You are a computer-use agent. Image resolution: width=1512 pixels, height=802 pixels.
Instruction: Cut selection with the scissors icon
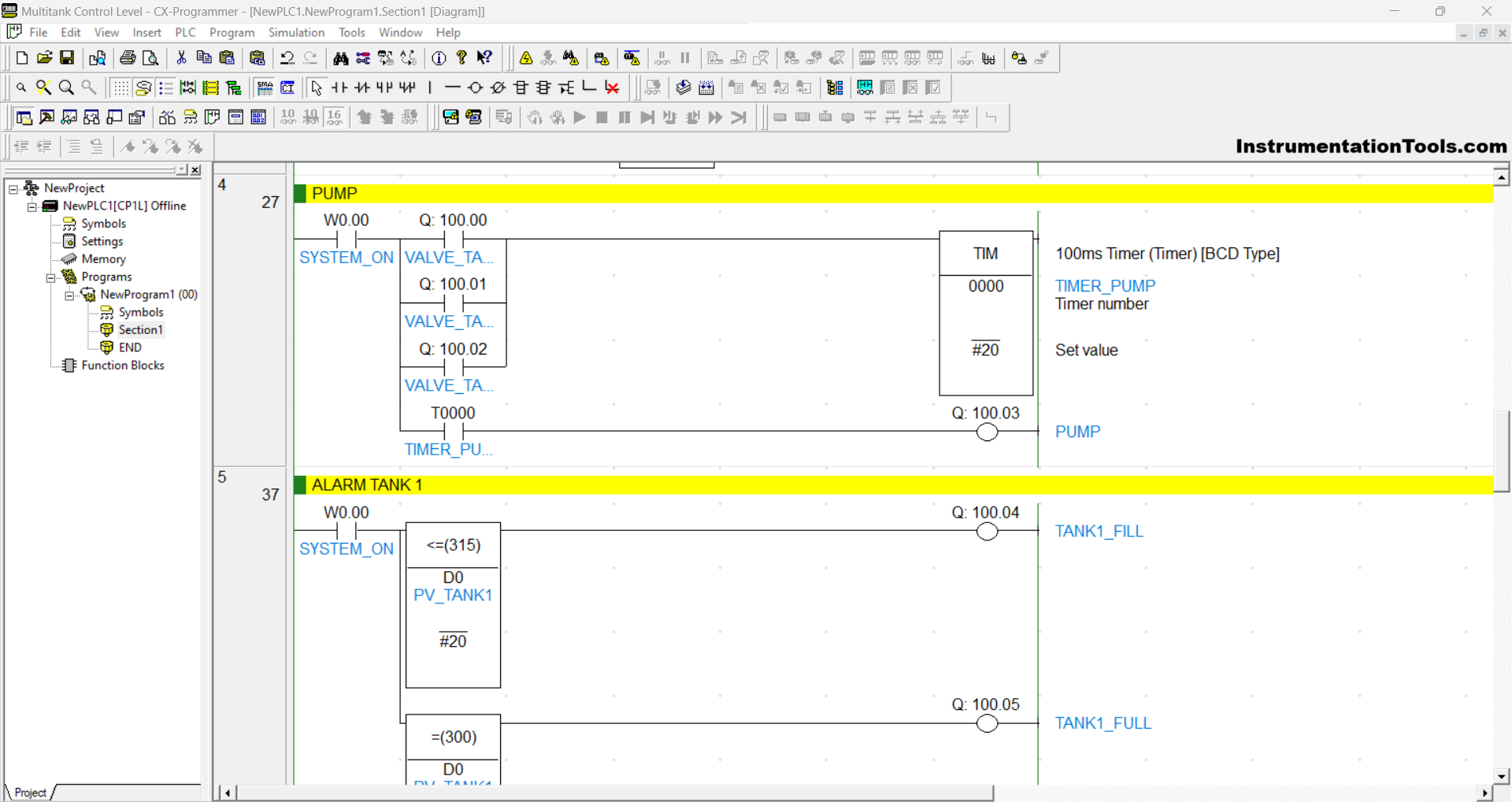point(181,58)
